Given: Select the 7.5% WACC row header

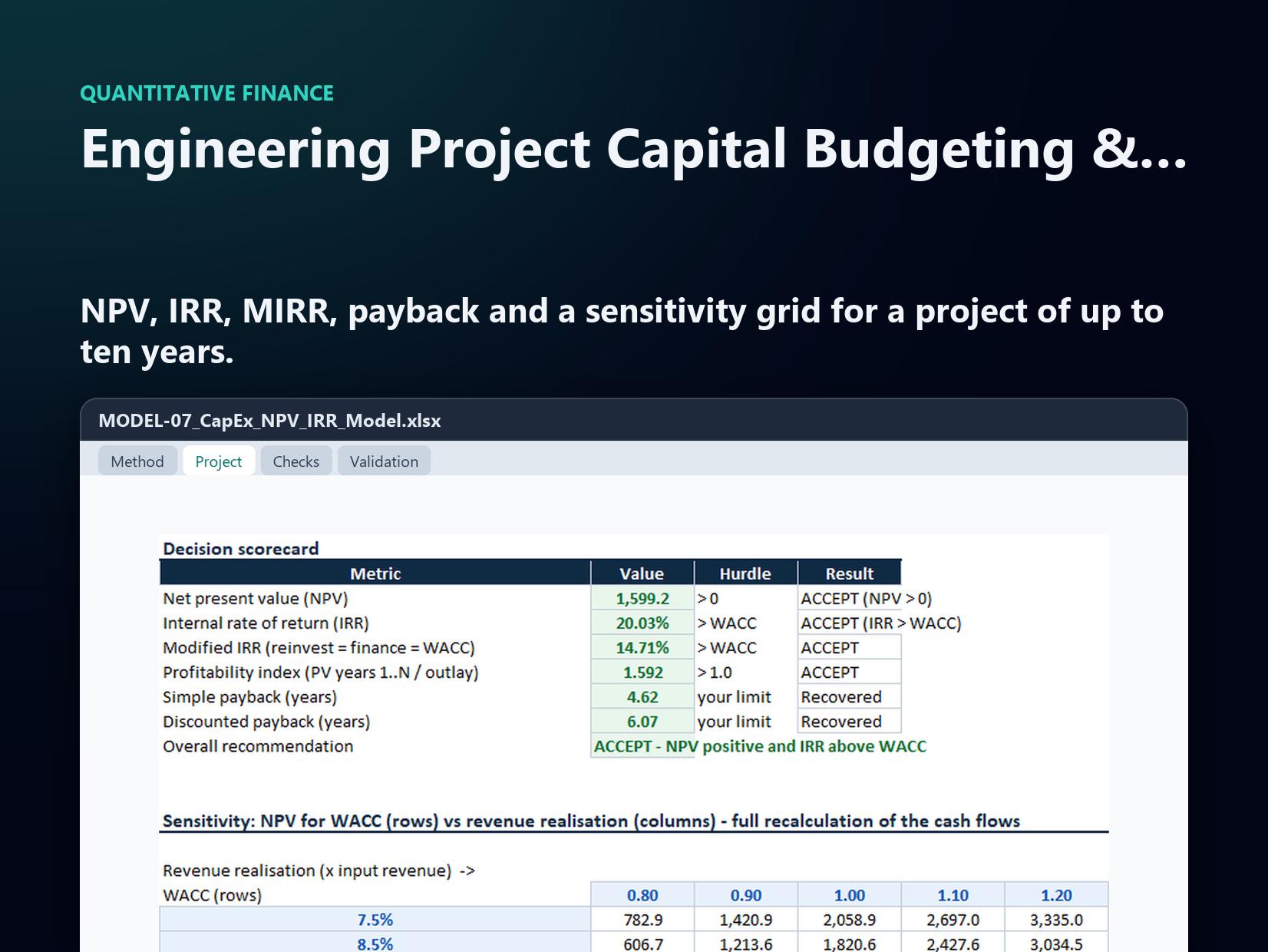Looking at the screenshot, I should tap(375, 919).
